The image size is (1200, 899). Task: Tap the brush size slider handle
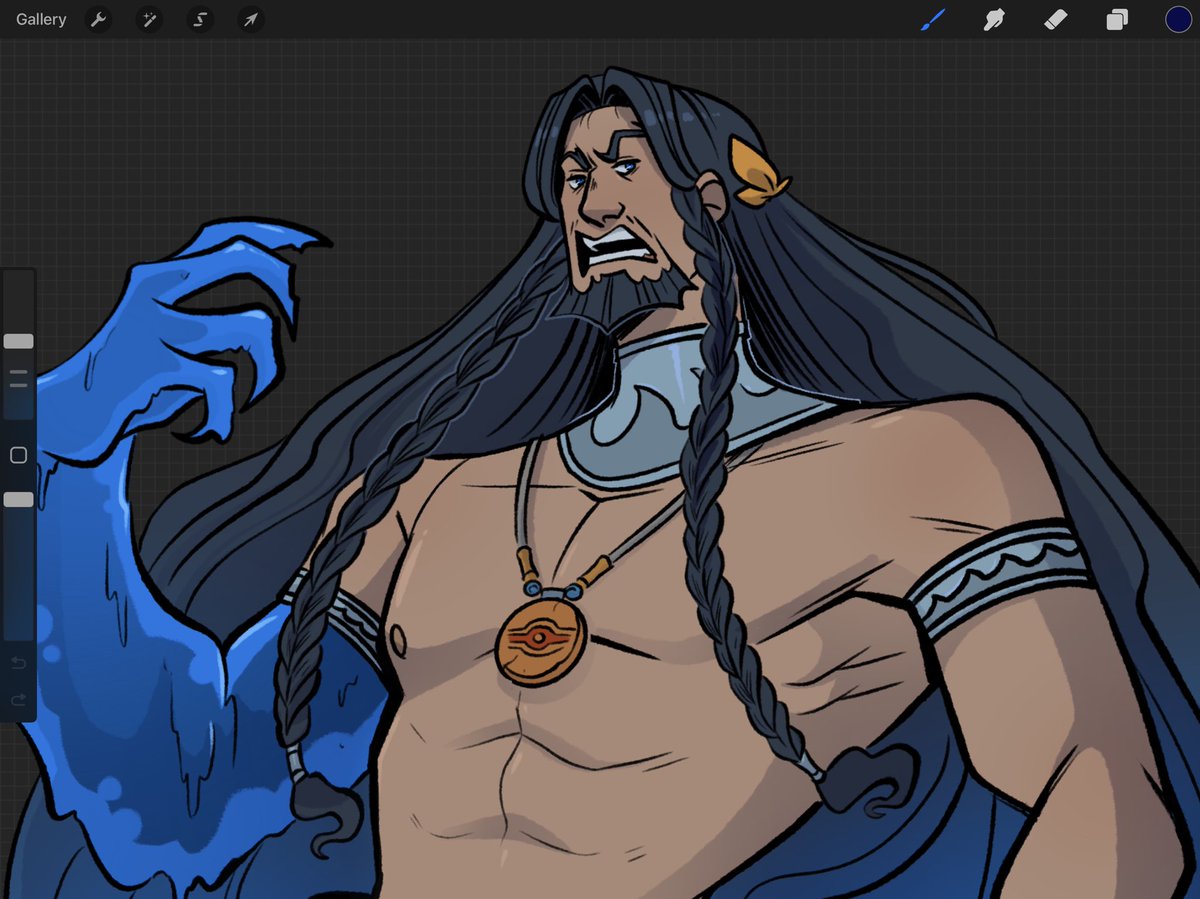[x=18, y=341]
